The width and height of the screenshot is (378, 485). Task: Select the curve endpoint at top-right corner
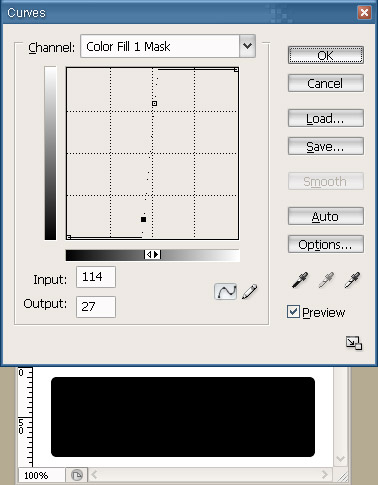236,70
